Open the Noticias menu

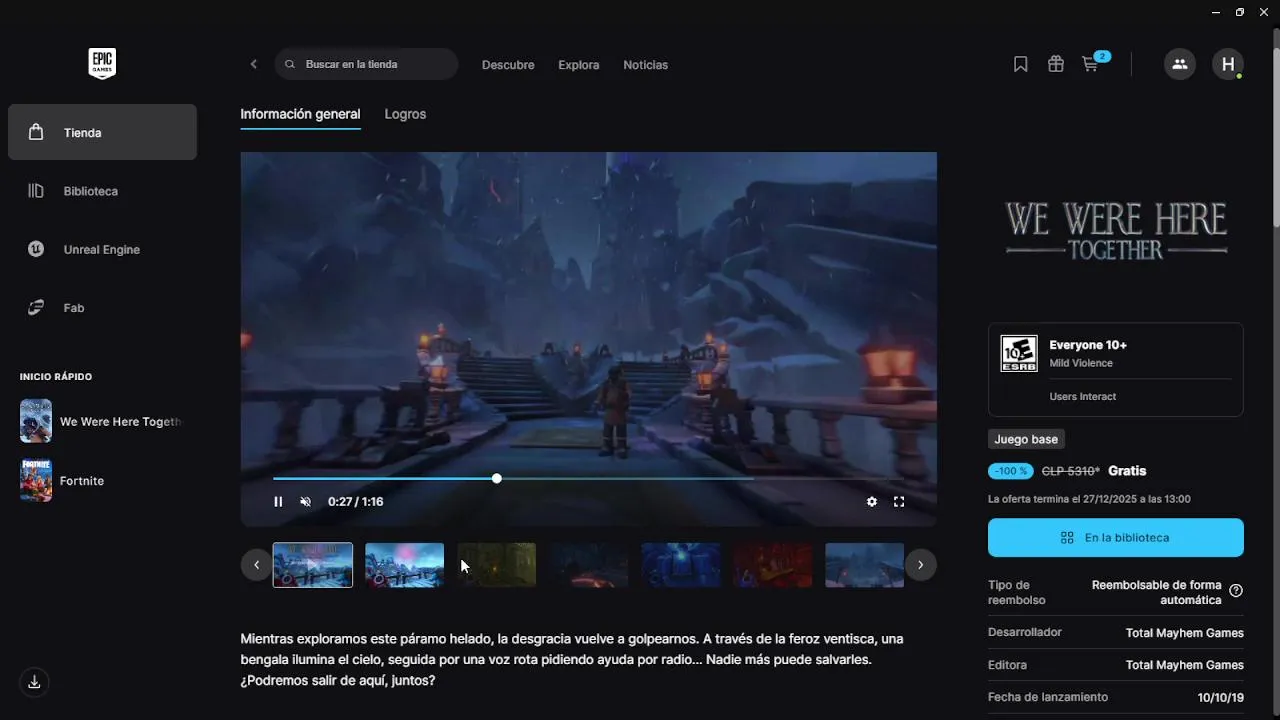645,64
